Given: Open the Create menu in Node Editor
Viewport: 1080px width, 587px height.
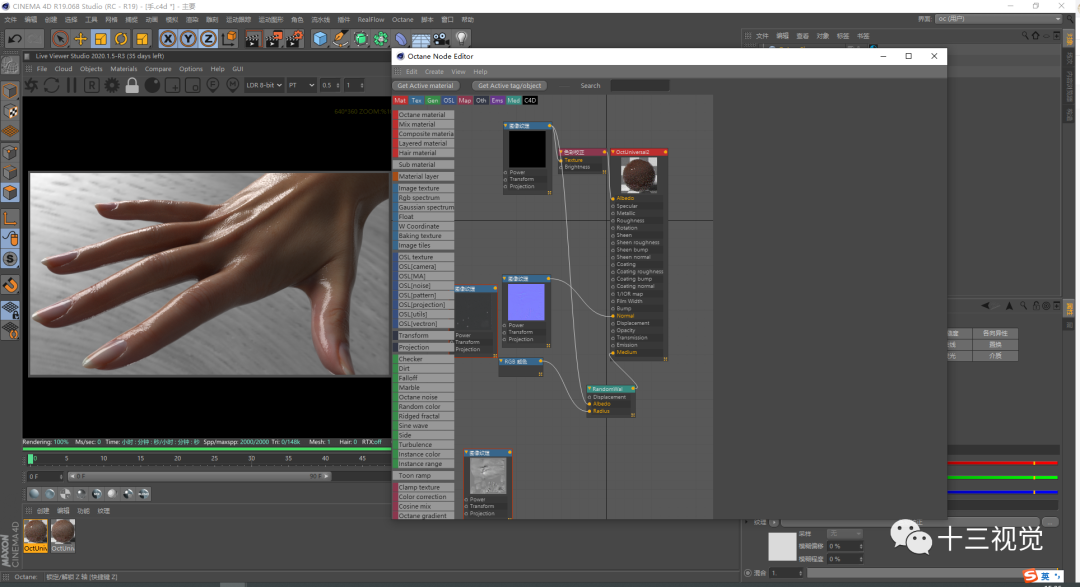Looking at the screenshot, I should 434,72.
